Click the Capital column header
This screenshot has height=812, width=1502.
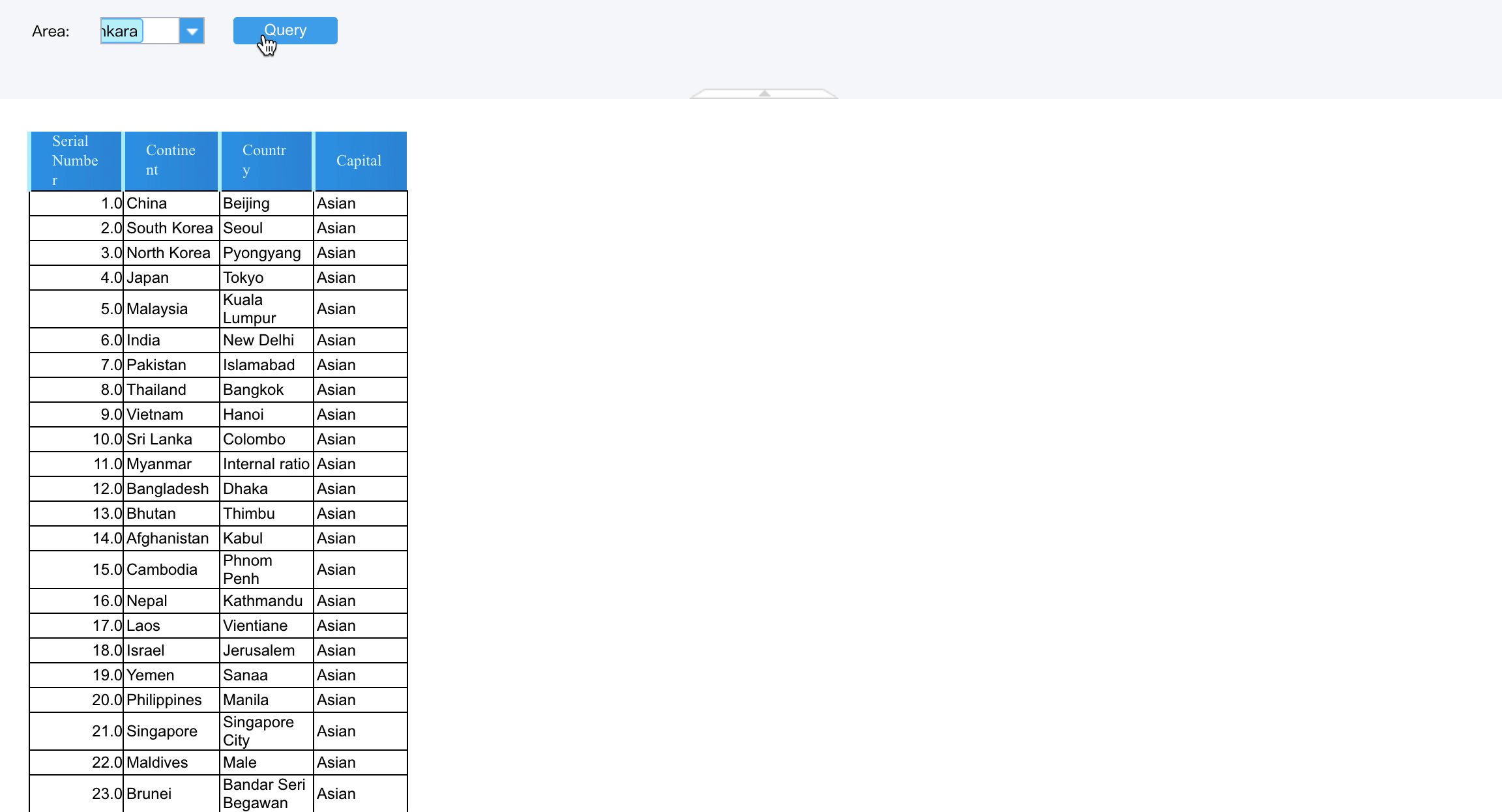coord(359,161)
